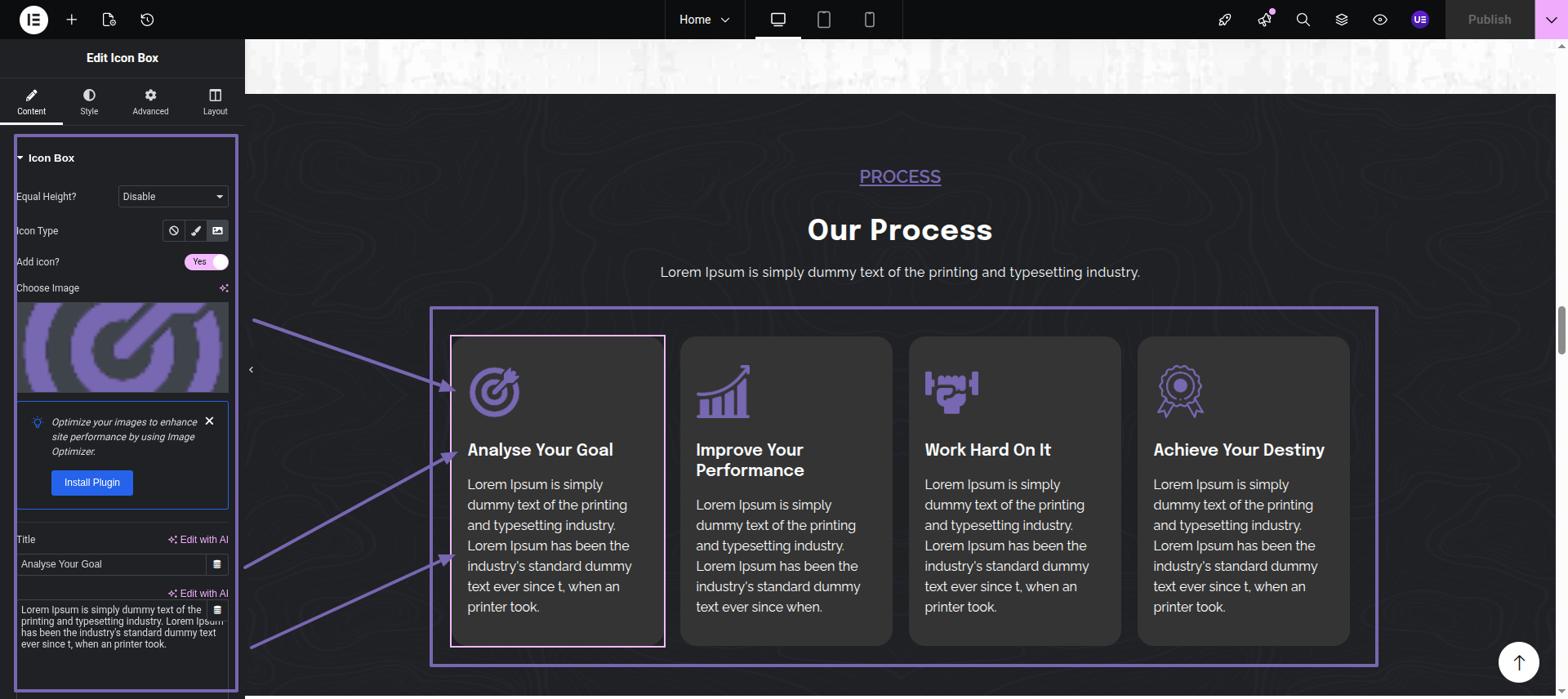This screenshot has height=699, width=1568.
Task: Toggle the Add icon switch
Action: pyautogui.click(x=207, y=262)
